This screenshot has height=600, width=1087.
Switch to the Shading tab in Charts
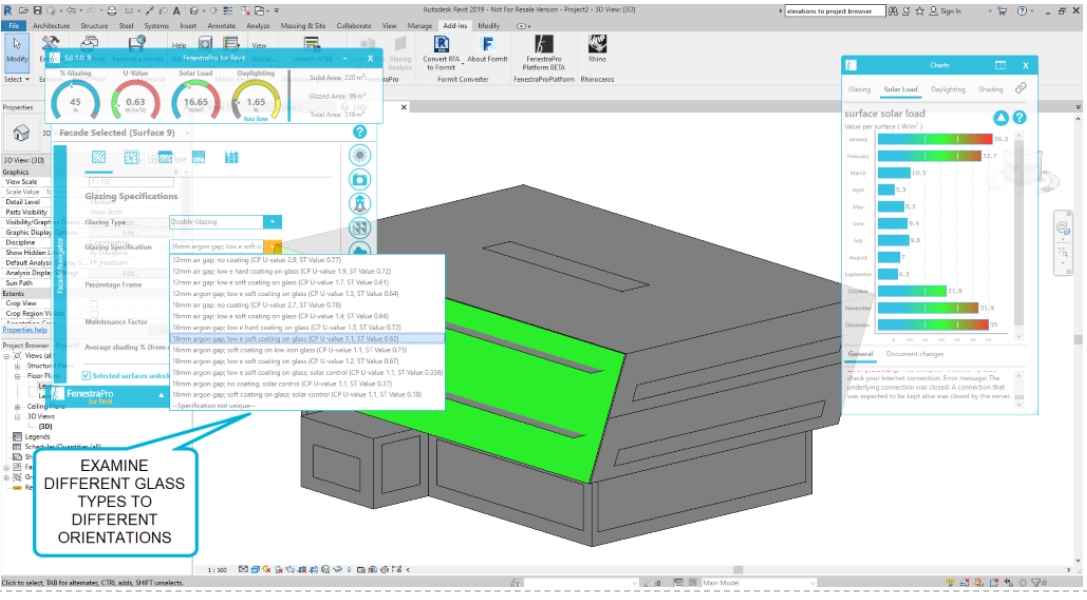(991, 89)
